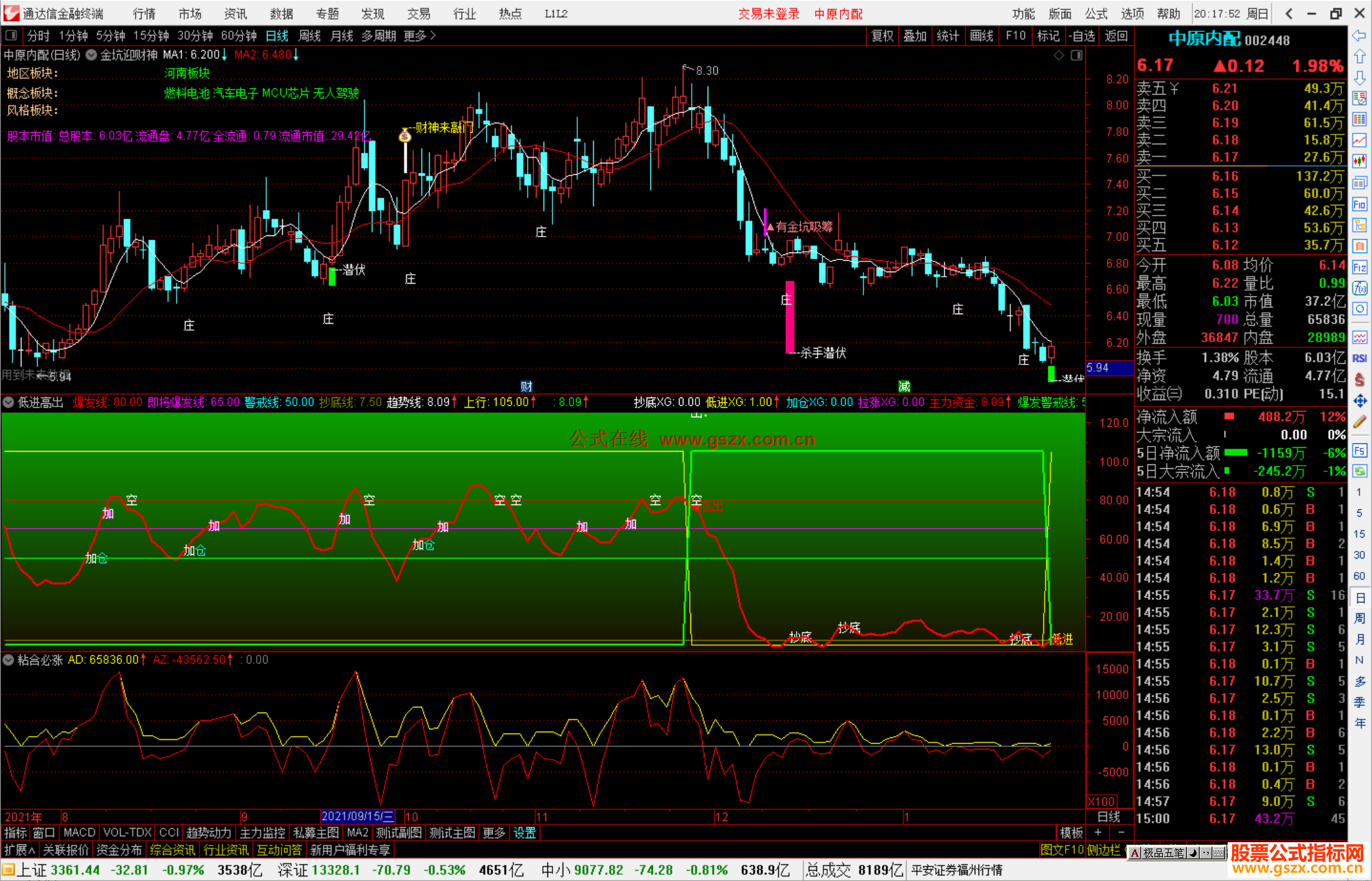Click the F10 company info sidebar icon
Image resolution: width=1372 pixels, height=881 pixels.
(1359, 204)
